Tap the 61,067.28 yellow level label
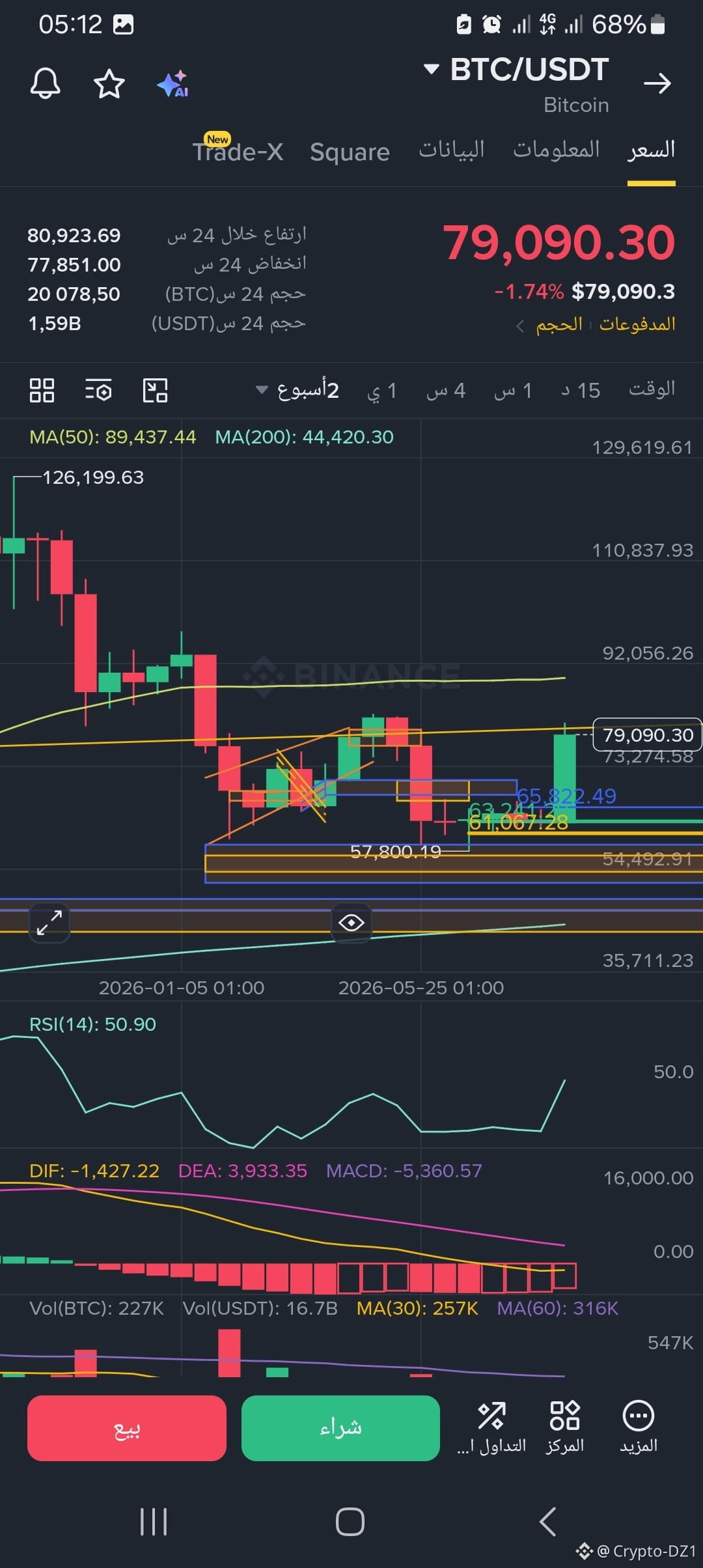This screenshot has height=1568, width=703. pyautogui.click(x=519, y=823)
